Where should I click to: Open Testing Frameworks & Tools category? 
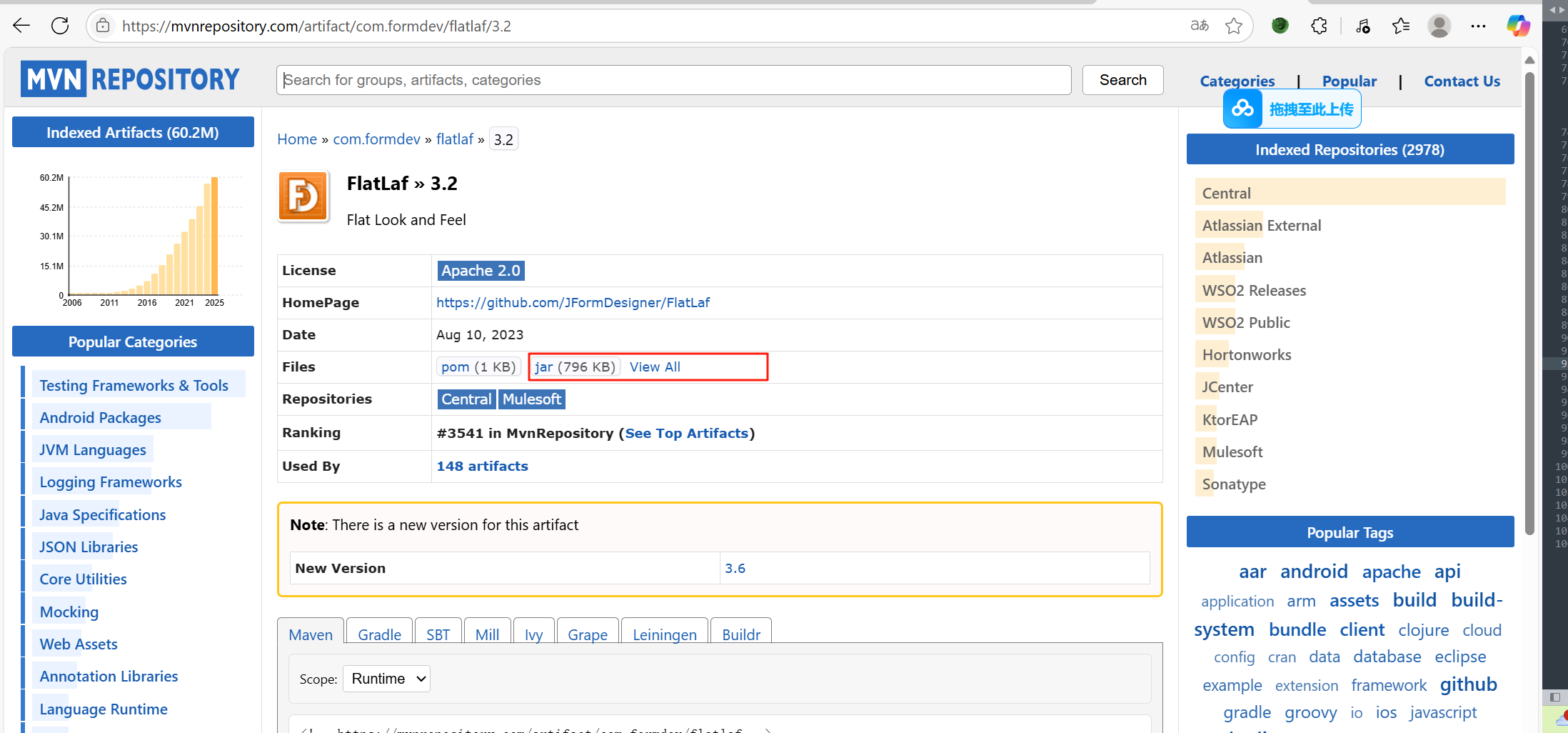134,386
